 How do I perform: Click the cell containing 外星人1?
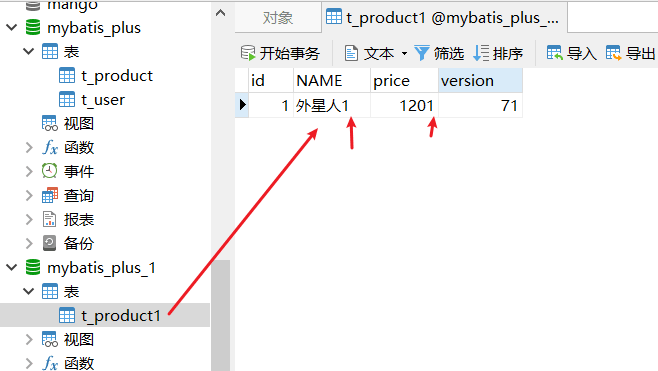[x=332, y=105]
